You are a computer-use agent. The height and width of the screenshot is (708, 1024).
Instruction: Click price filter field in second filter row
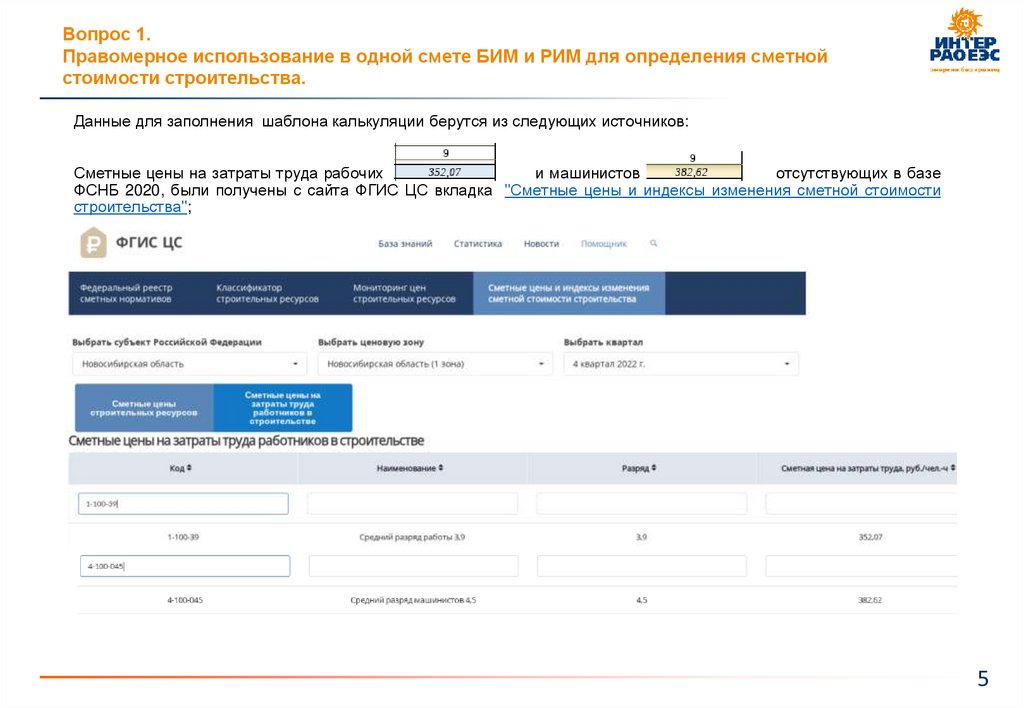[x=861, y=566]
